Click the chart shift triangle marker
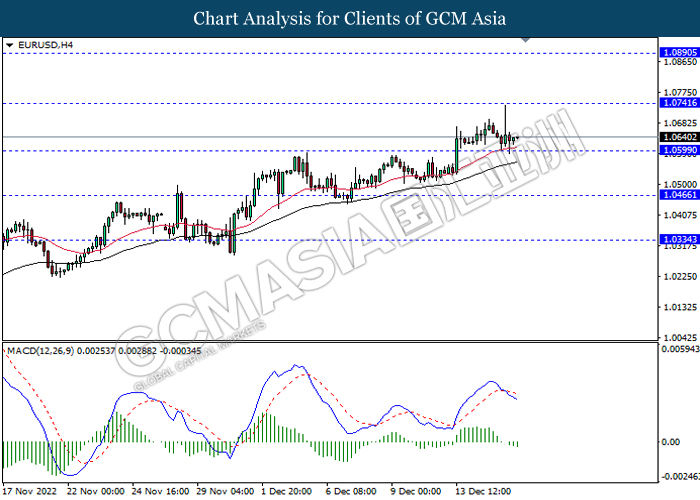The height and width of the screenshot is (500, 700). [x=525, y=40]
